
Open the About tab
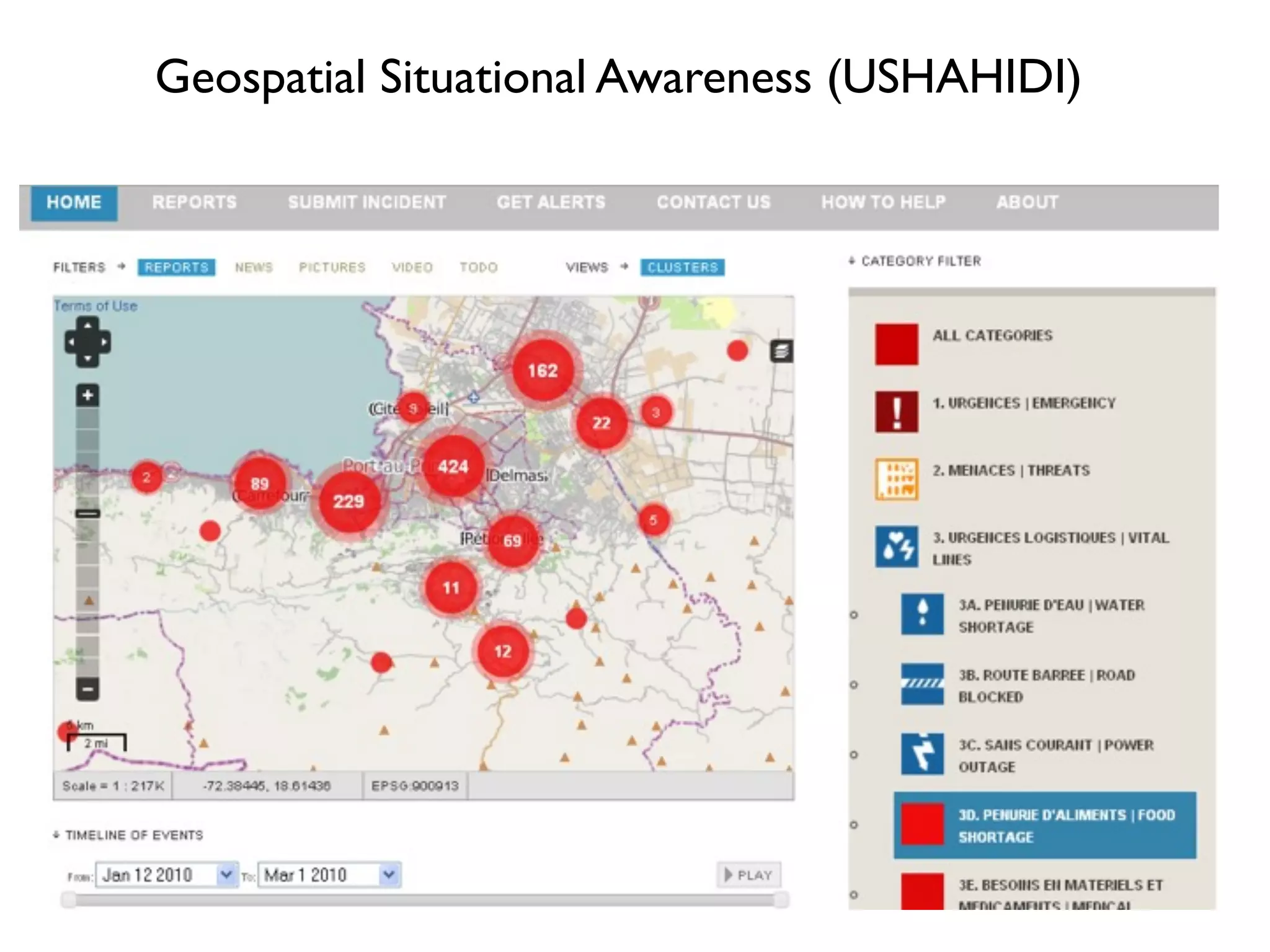1027,203
